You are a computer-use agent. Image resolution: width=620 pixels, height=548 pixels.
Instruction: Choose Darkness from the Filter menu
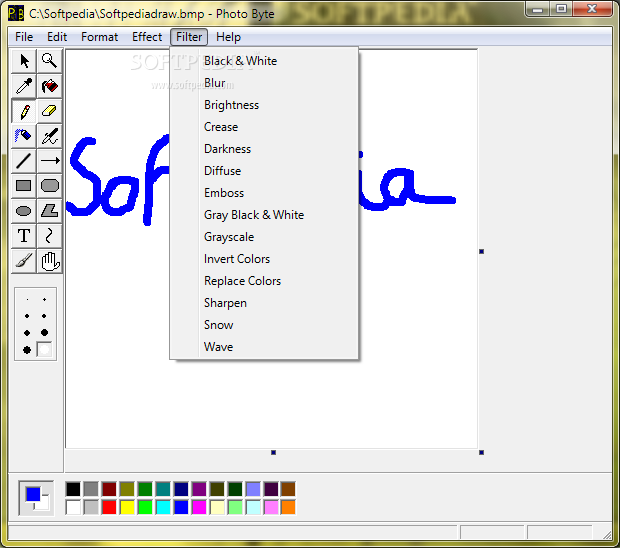[264, 149]
